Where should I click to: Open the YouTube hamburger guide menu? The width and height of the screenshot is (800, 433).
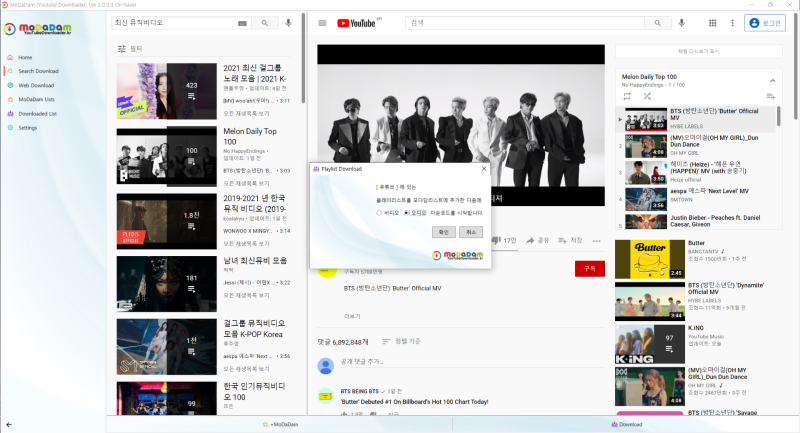tap(322, 23)
